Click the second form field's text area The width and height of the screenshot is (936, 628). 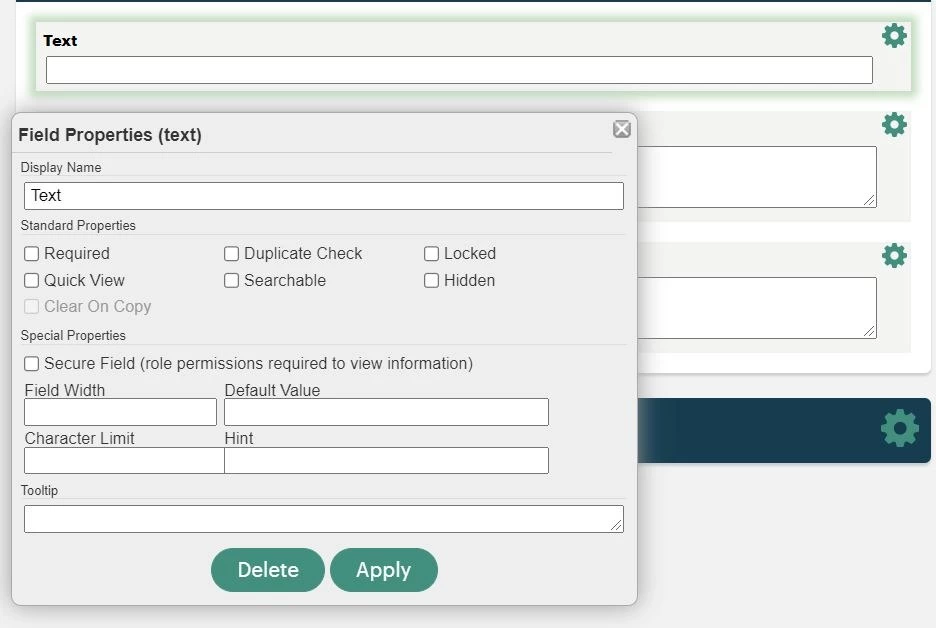pyautogui.click(x=756, y=177)
